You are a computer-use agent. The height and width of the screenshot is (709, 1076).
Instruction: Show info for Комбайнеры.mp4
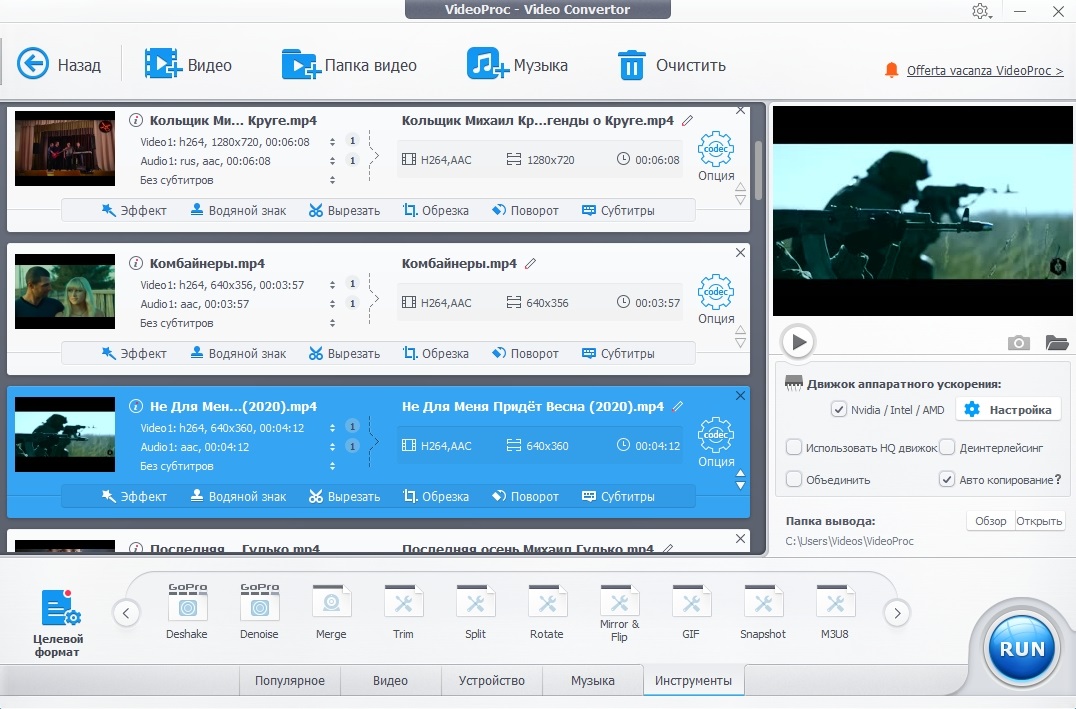(x=136, y=264)
